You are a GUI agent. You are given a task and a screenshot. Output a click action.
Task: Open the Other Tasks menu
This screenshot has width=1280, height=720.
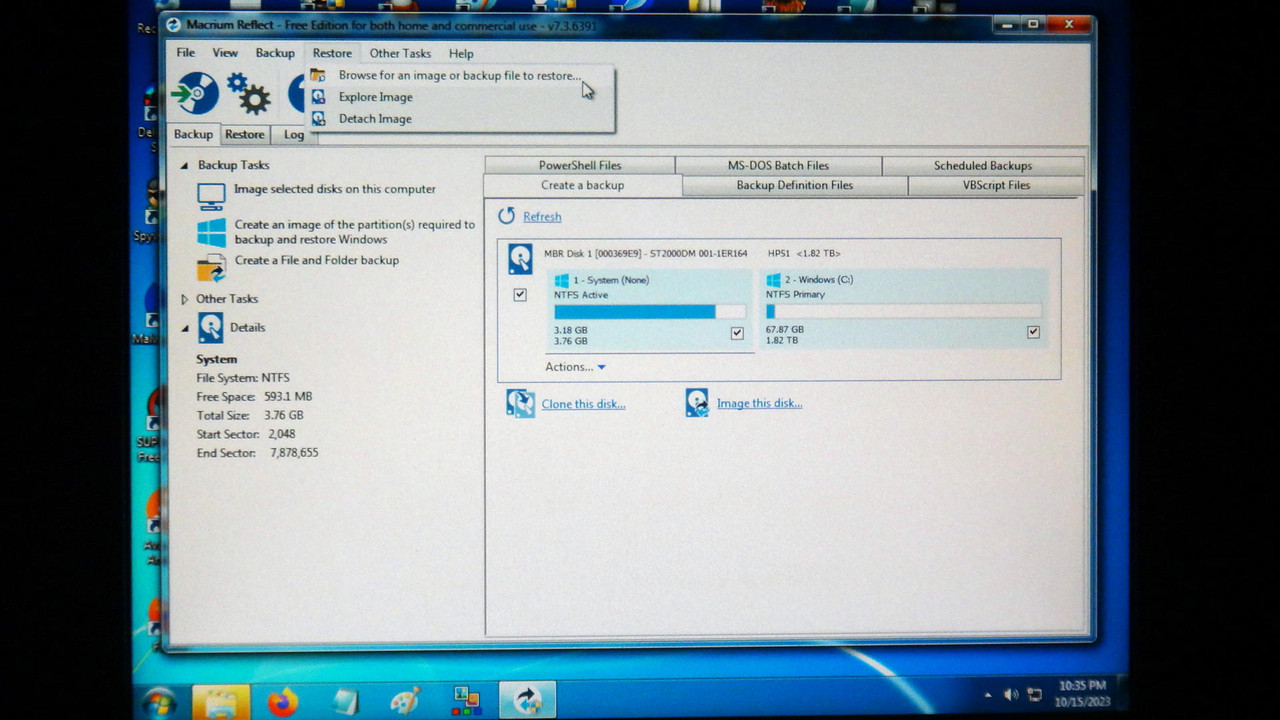(400, 53)
